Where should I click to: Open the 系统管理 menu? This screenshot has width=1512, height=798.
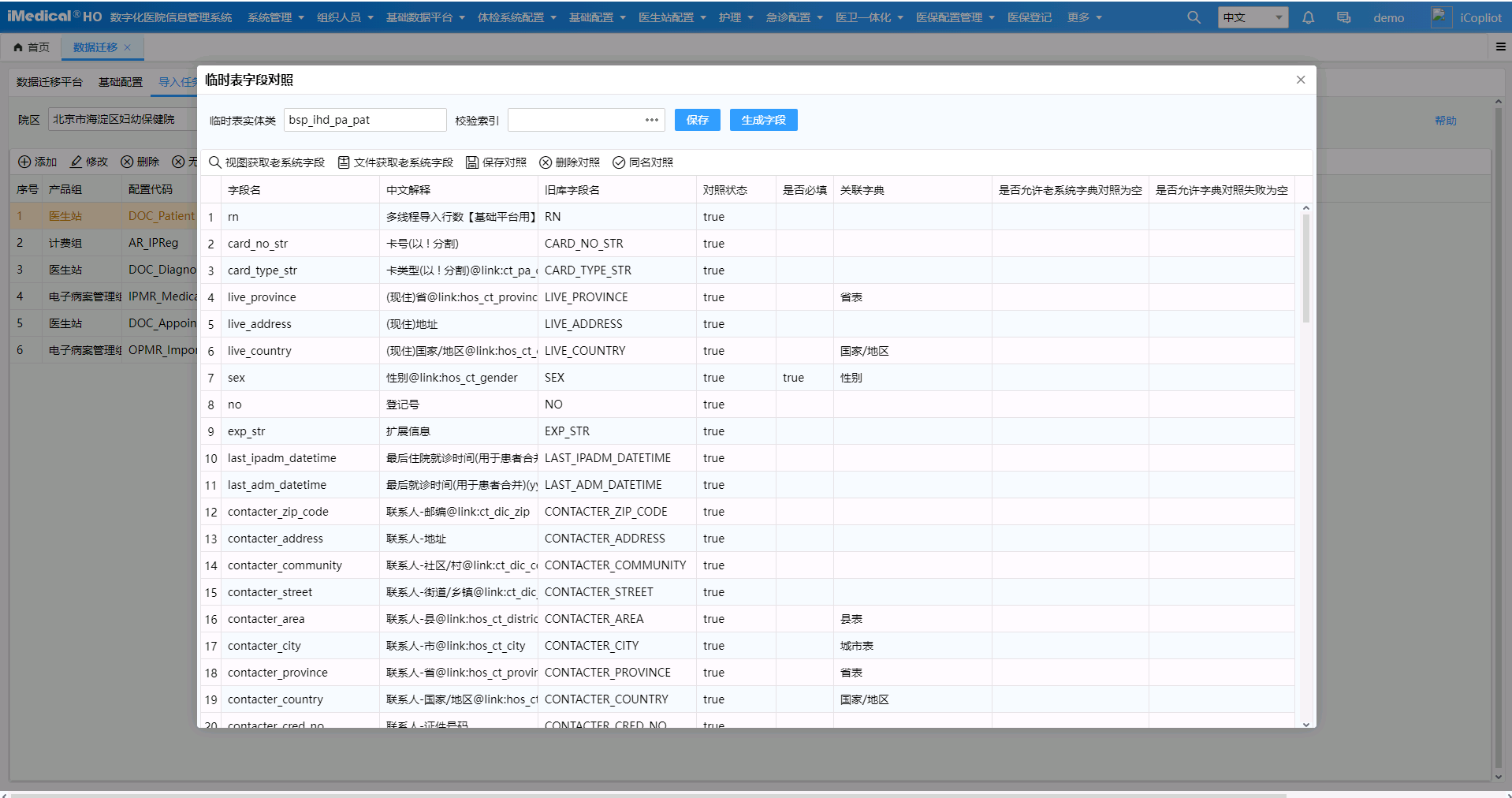tap(275, 17)
